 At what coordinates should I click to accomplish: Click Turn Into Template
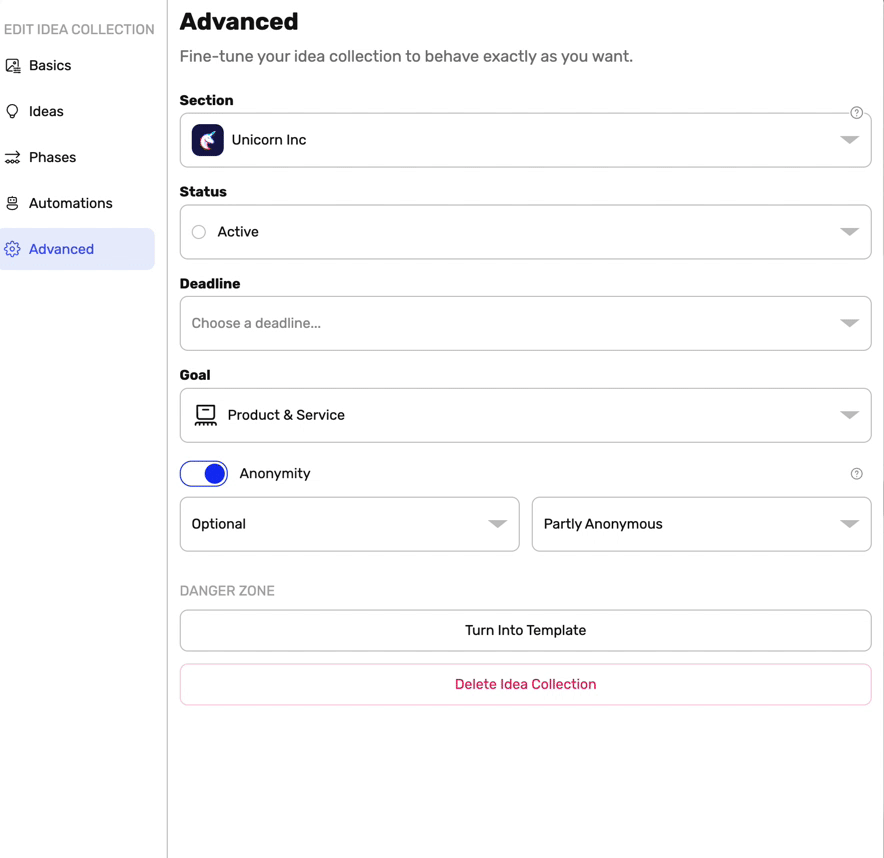point(525,630)
